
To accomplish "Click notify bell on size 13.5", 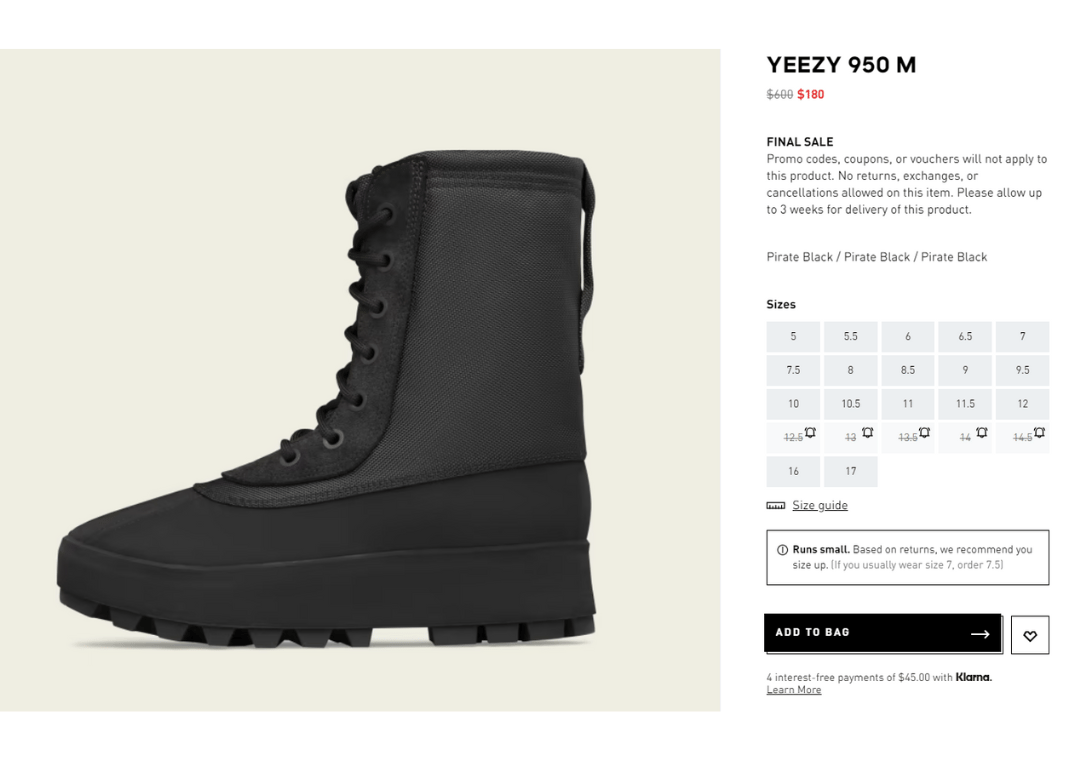I will click(924, 433).
